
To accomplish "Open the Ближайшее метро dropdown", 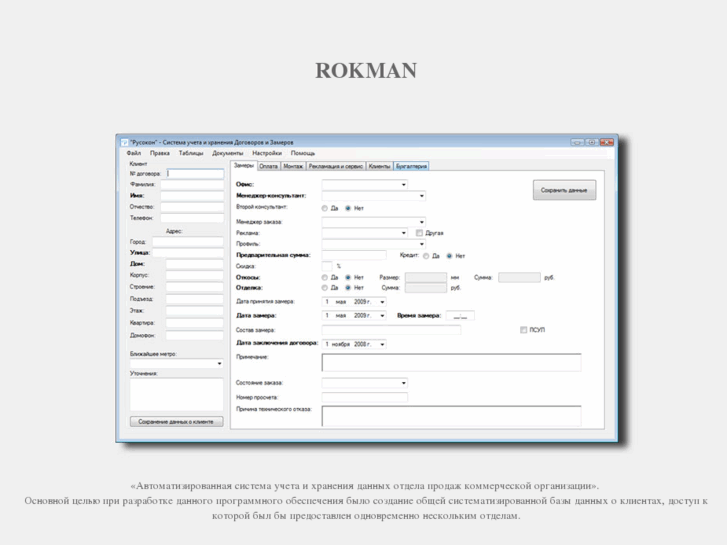I will 219,364.
